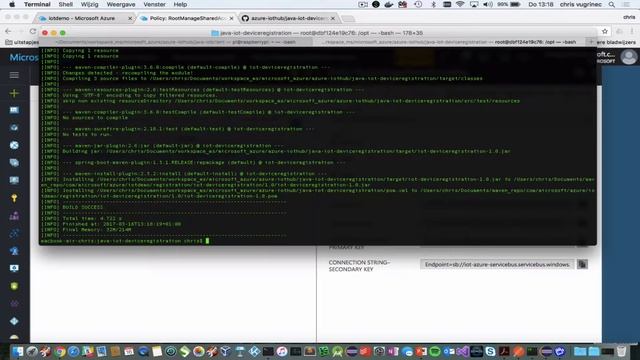Open Keynote from the Dock

point(240,352)
